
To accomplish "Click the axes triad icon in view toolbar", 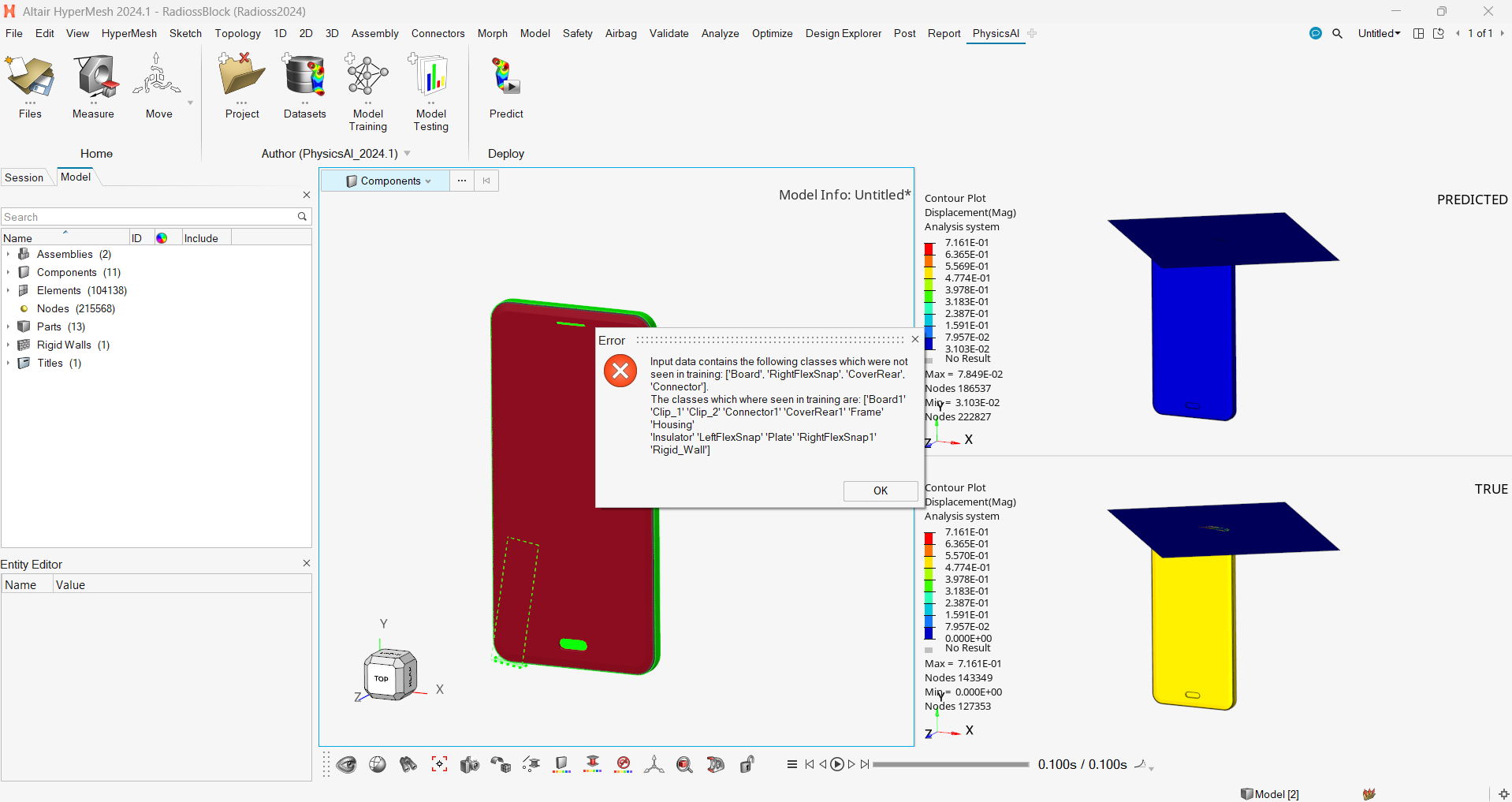I will point(654,764).
